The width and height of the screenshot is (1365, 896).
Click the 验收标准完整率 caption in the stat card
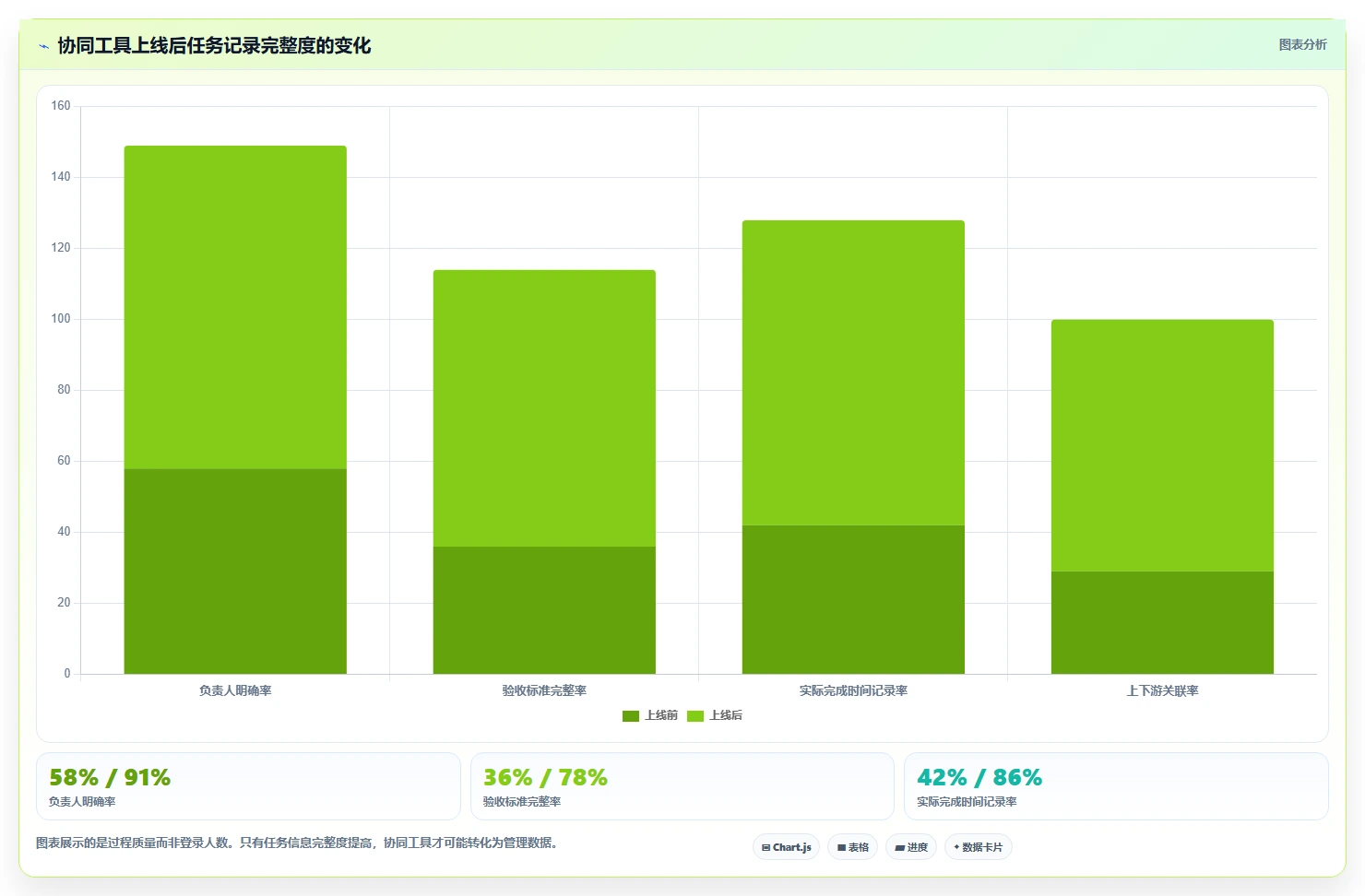pyautogui.click(x=522, y=802)
